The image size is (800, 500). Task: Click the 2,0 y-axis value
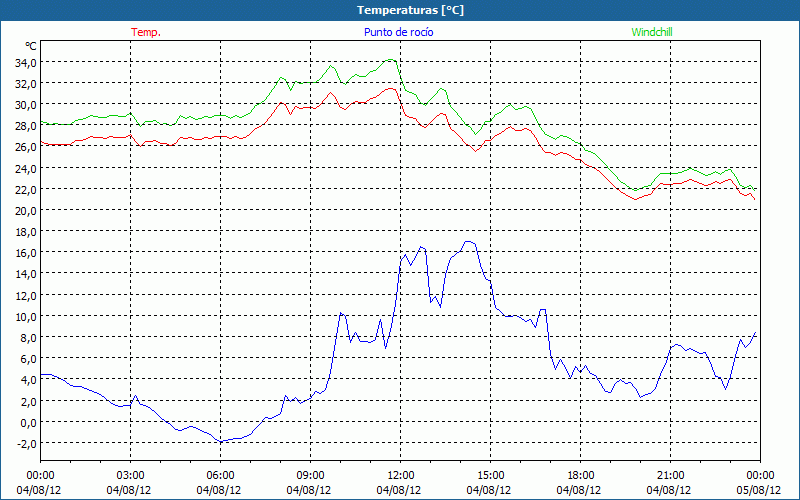tap(29, 401)
